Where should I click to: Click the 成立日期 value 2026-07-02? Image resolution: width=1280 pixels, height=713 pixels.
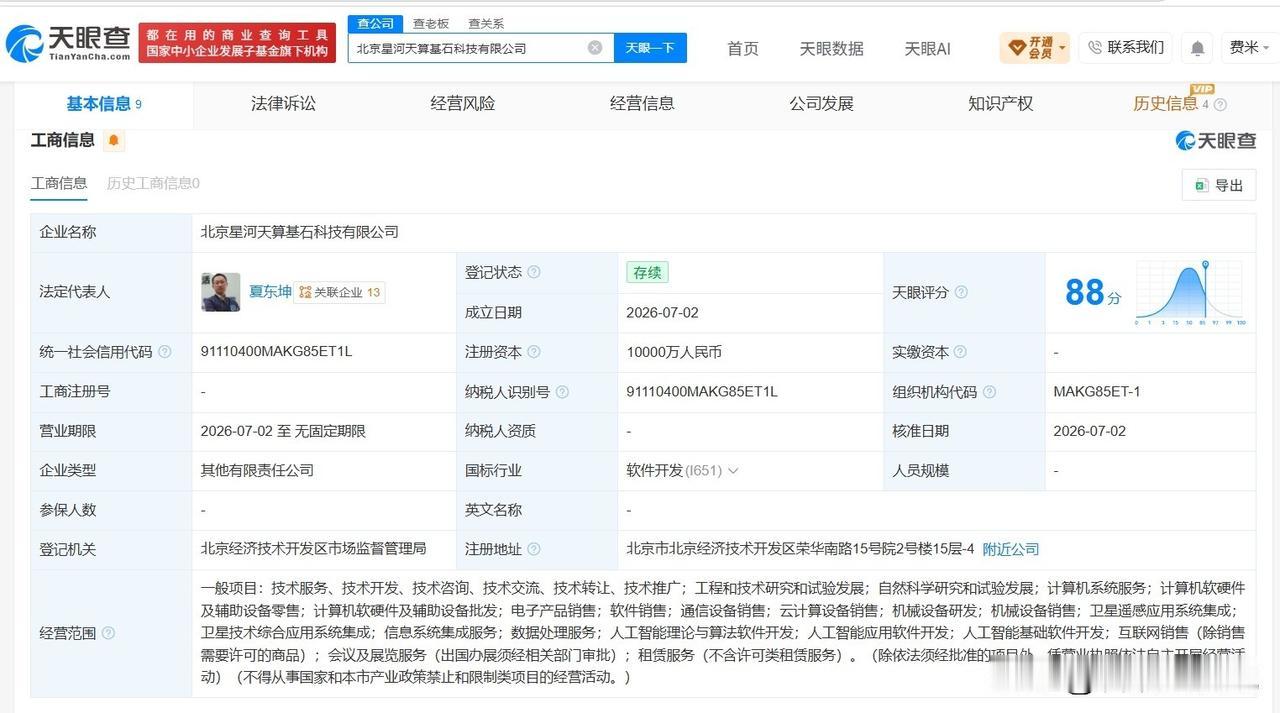[x=663, y=312]
